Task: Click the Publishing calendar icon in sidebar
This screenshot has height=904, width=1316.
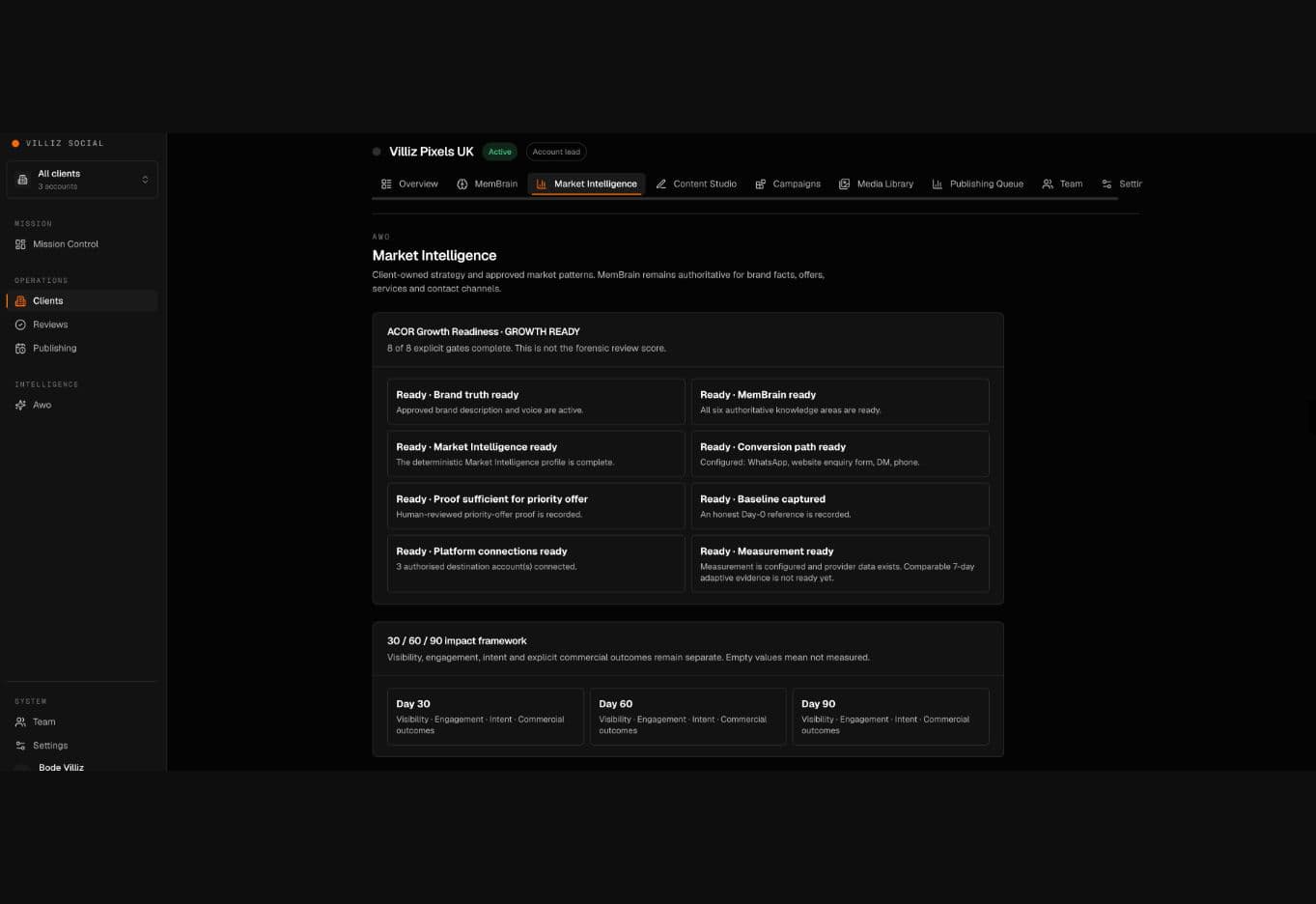Action: [x=20, y=349]
